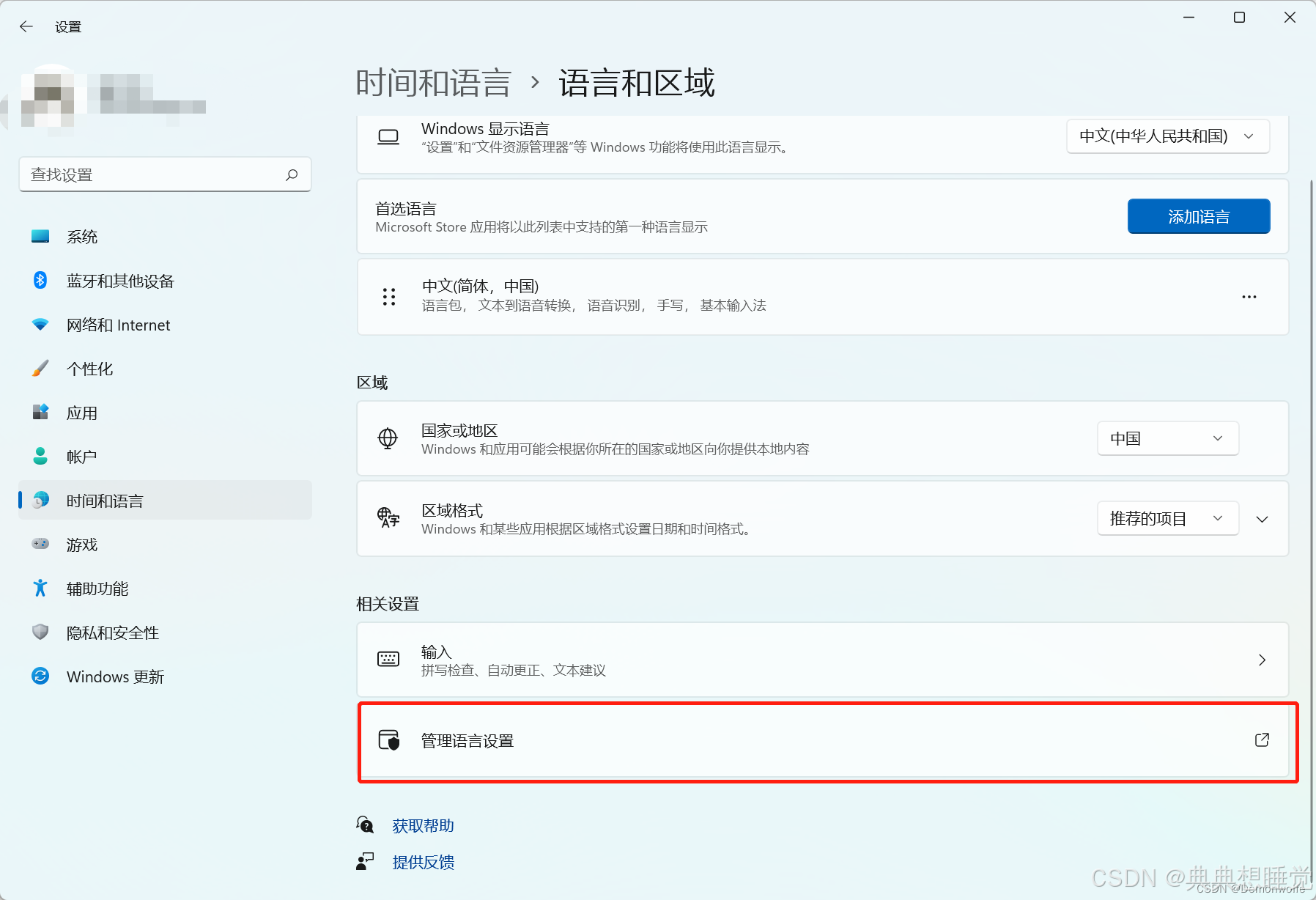Click the globe icon for 国家或地区
Screen dimensions: 1316x900
388,438
